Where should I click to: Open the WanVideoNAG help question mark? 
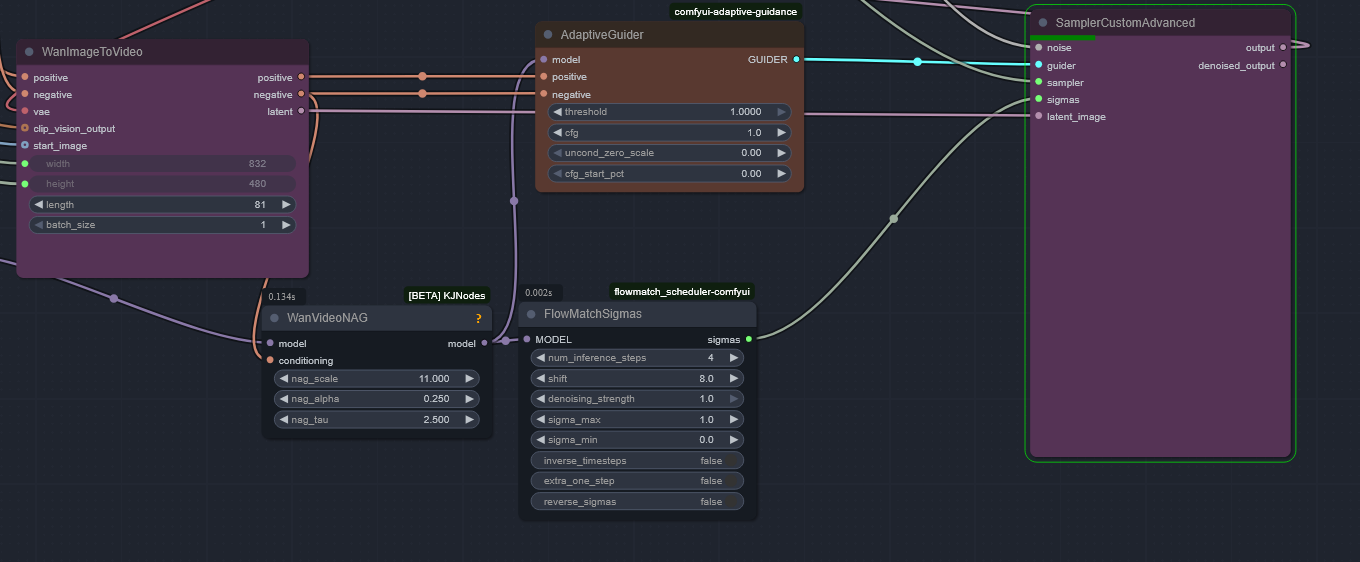pos(478,318)
